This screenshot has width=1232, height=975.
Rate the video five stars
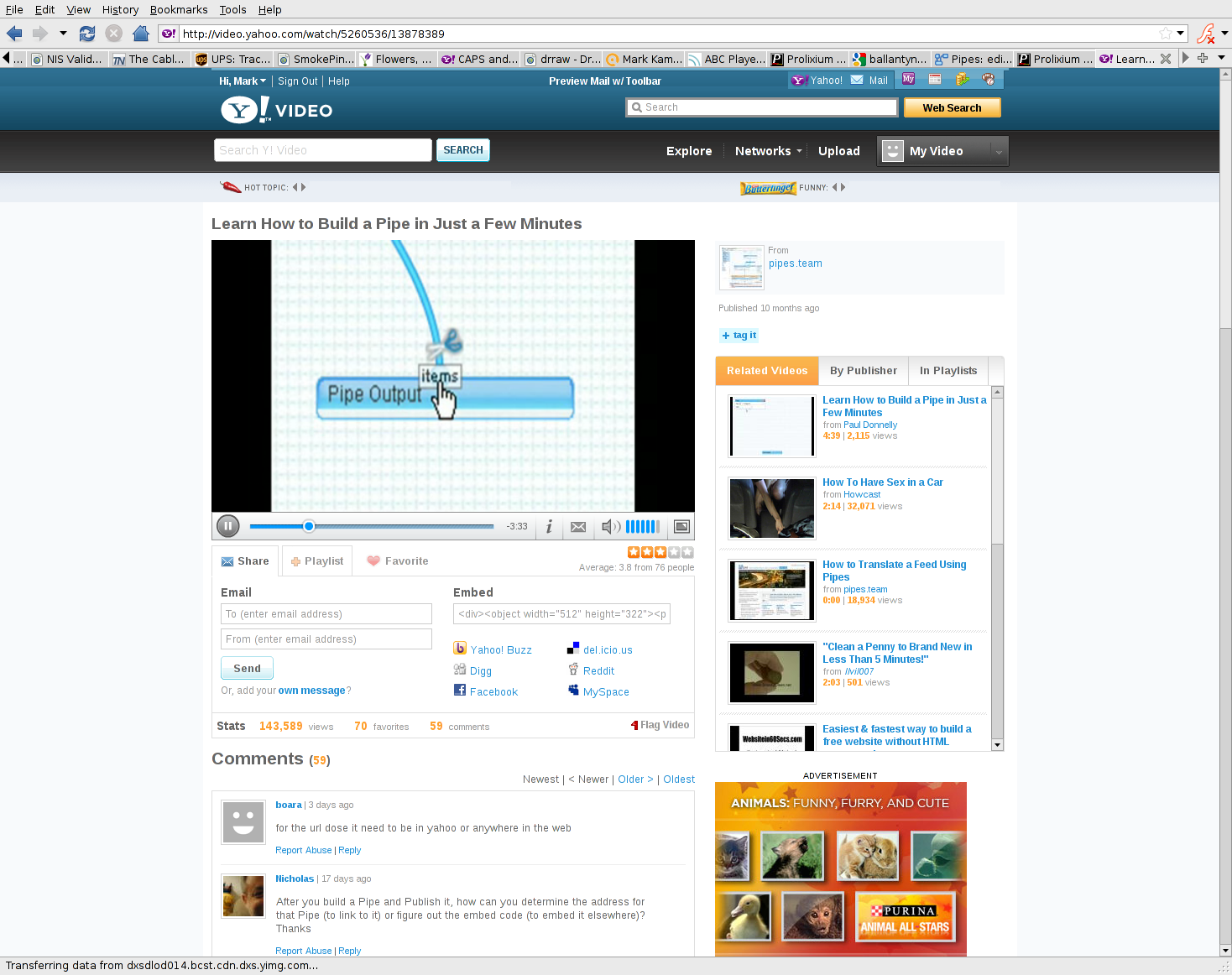click(688, 552)
